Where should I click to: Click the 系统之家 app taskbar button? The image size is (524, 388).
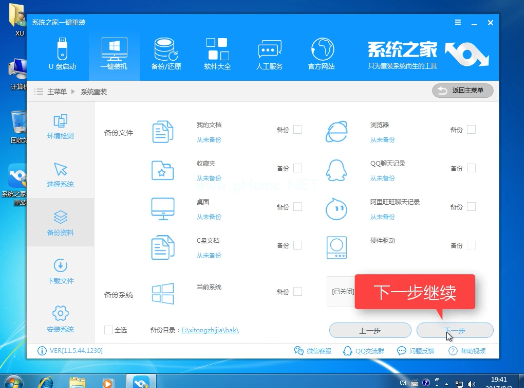[x=141, y=382]
